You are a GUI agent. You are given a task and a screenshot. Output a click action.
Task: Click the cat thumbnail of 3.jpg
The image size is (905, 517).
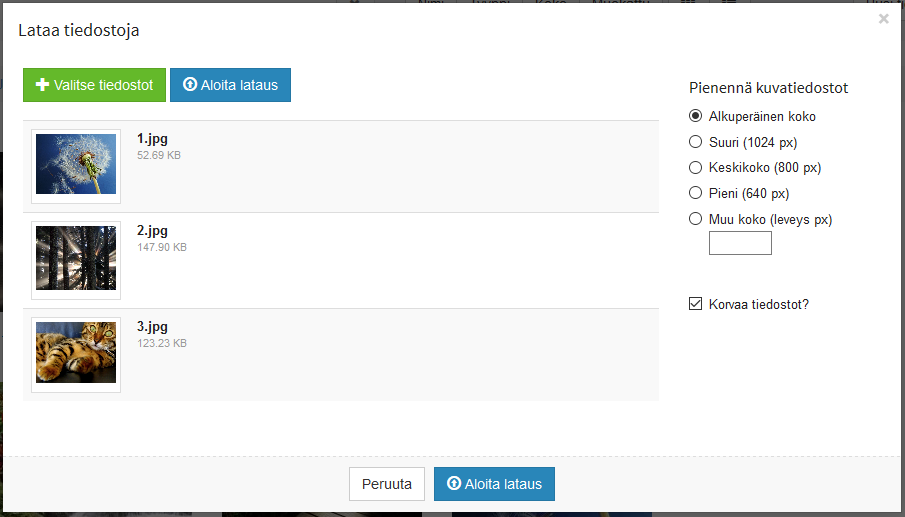[76, 353]
